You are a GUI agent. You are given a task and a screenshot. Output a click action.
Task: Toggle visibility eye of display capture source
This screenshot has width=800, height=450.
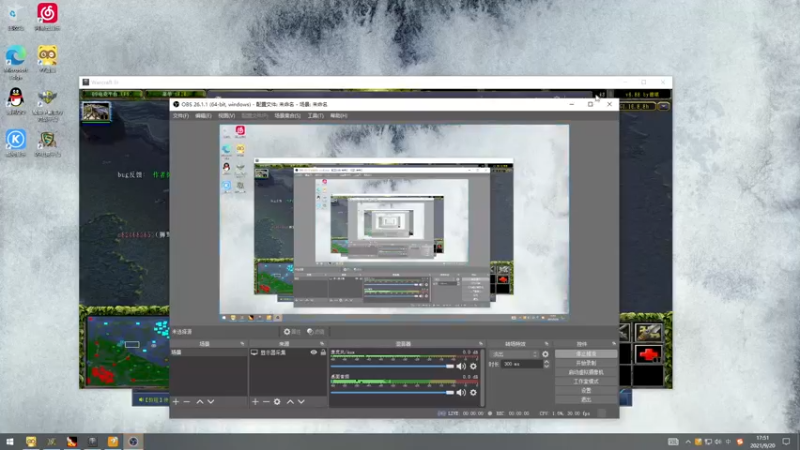click(x=314, y=353)
